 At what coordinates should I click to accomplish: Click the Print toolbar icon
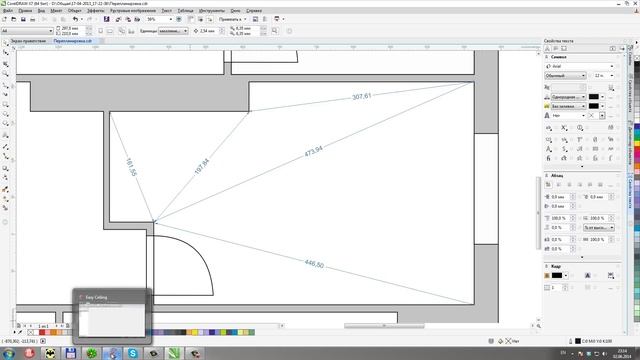point(33,19)
